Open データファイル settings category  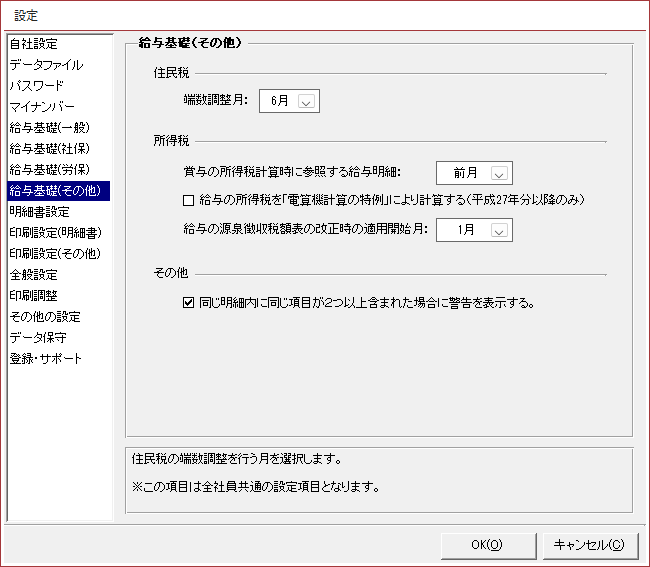point(46,65)
